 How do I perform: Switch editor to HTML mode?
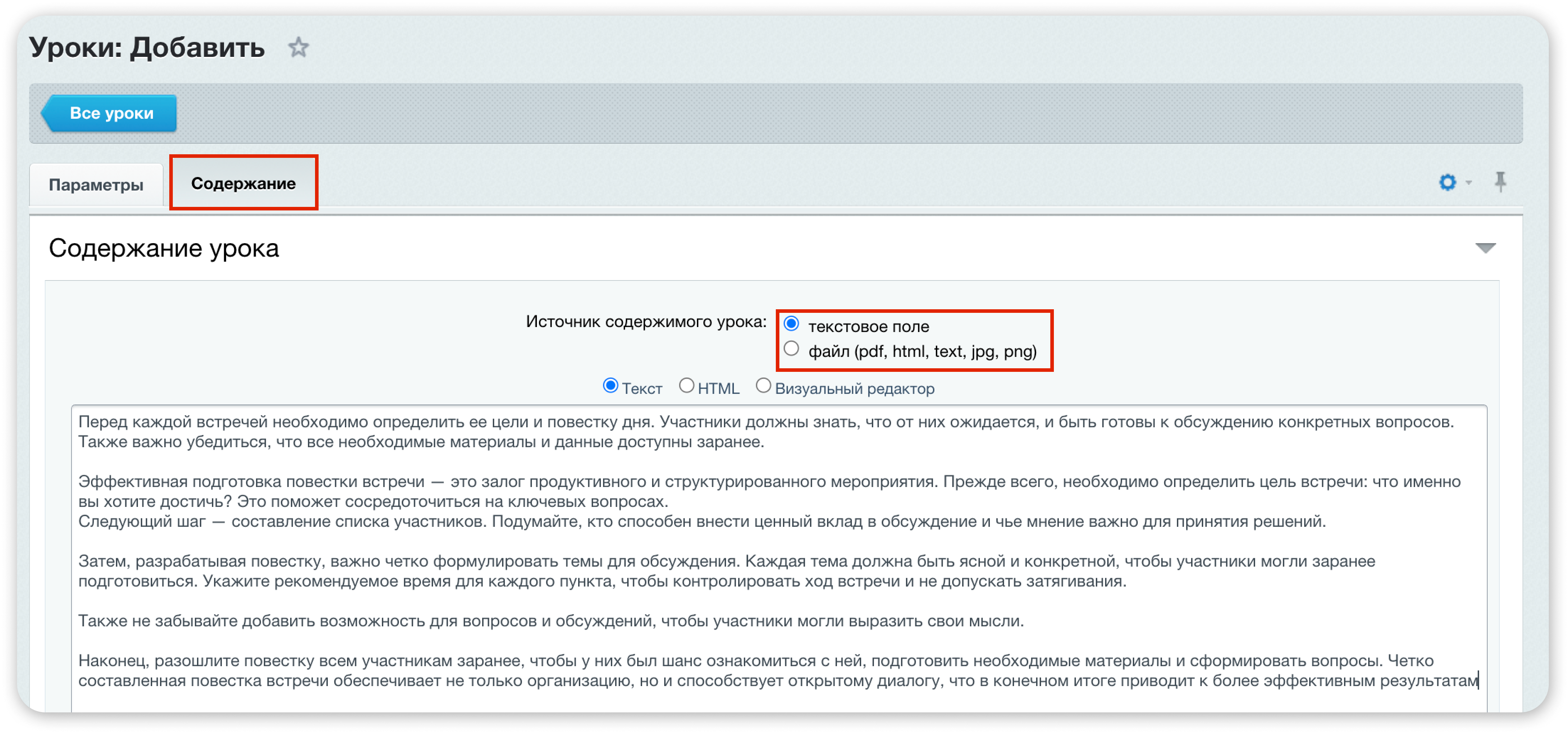(687, 386)
